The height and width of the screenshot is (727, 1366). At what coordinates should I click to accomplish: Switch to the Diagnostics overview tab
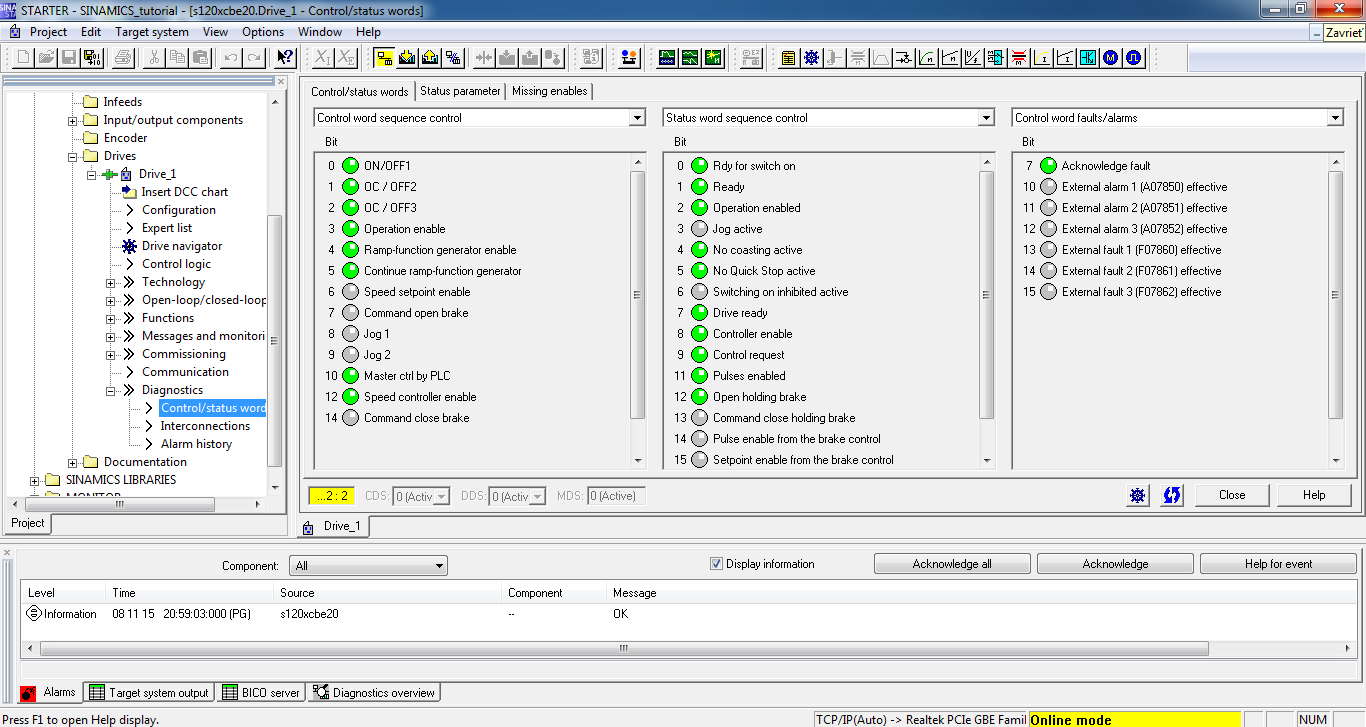click(x=374, y=692)
